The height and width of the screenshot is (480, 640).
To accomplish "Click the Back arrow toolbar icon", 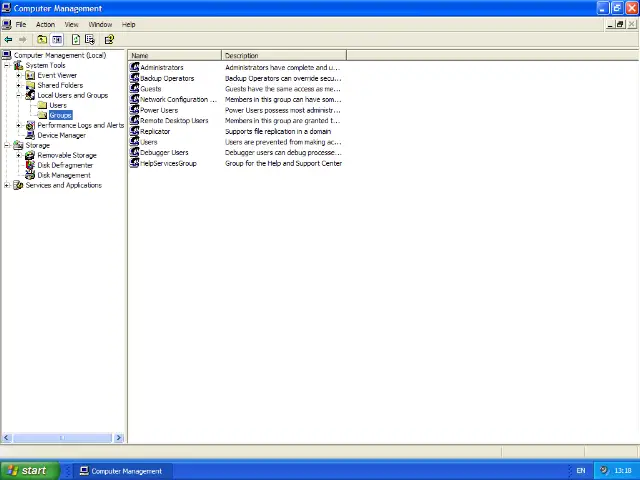I will tap(8, 40).
